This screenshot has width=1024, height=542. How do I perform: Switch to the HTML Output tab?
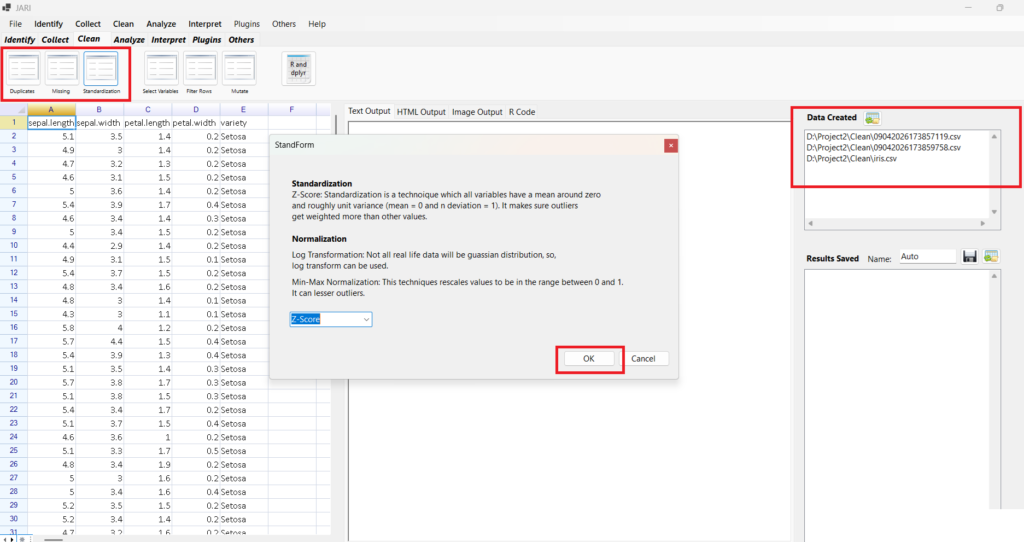420,112
